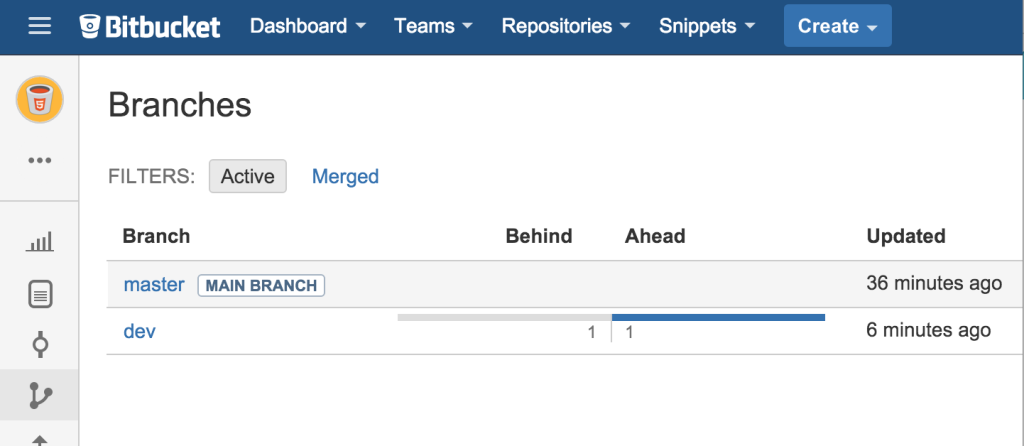The width and height of the screenshot is (1024, 446).
Task: Open the Source document icon
Action: pyautogui.click(x=40, y=294)
